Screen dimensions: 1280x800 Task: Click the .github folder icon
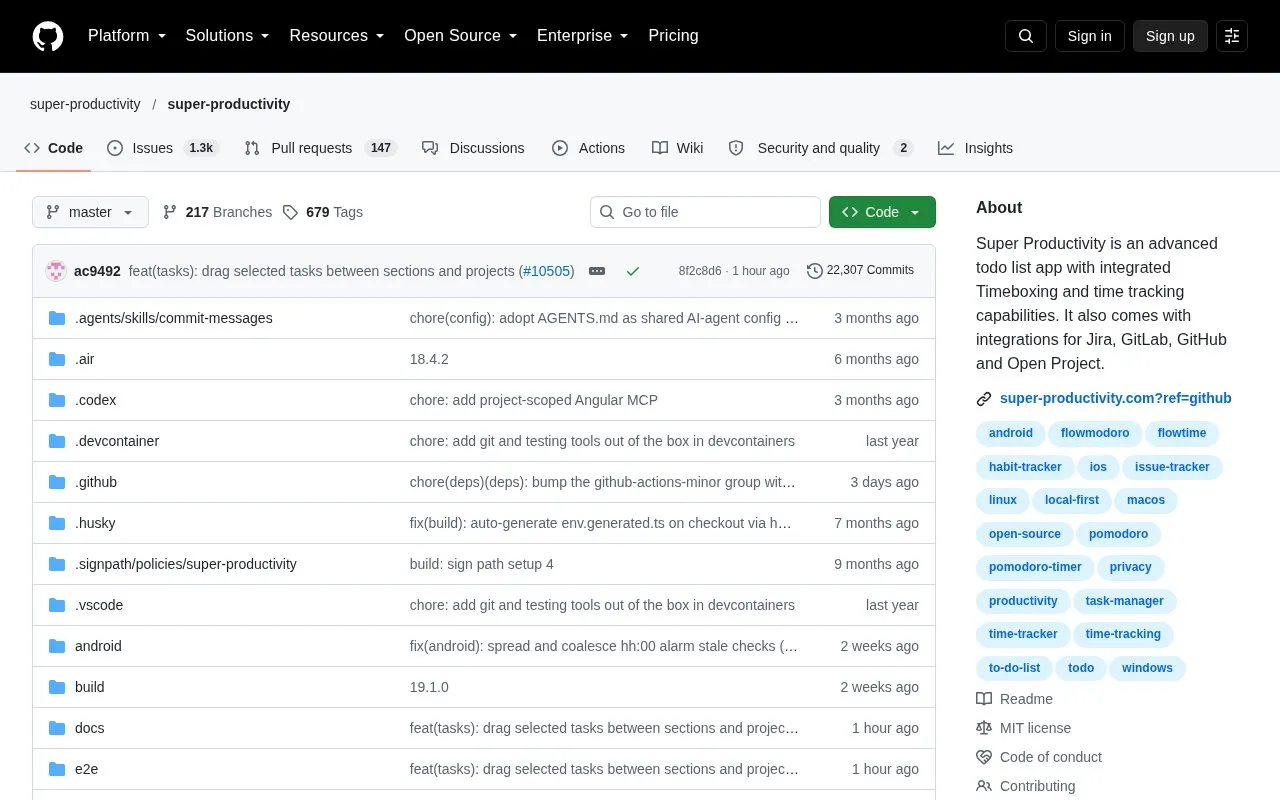click(x=57, y=482)
